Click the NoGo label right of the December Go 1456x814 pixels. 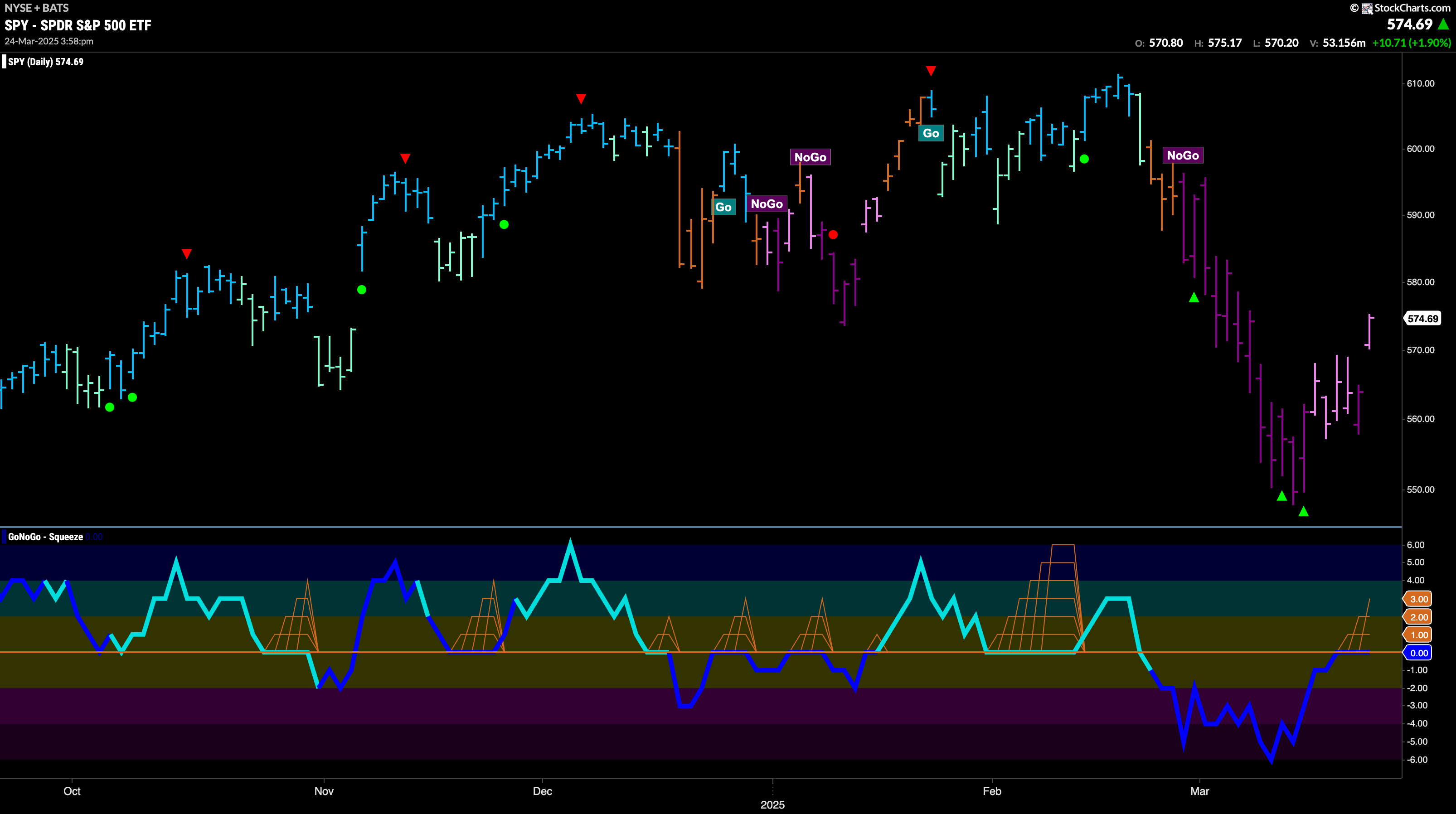(x=767, y=204)
